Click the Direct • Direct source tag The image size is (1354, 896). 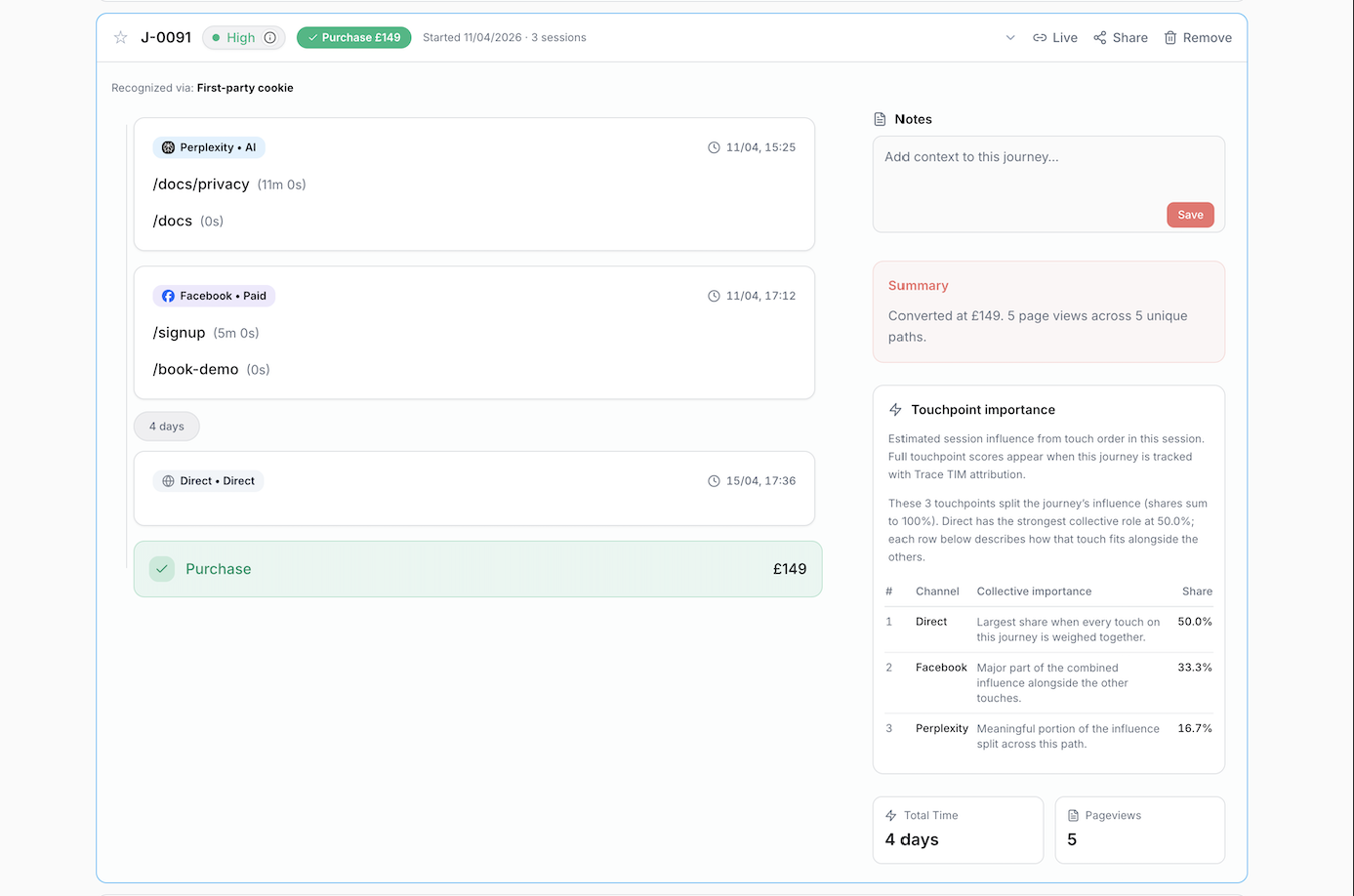pos(208,481)
